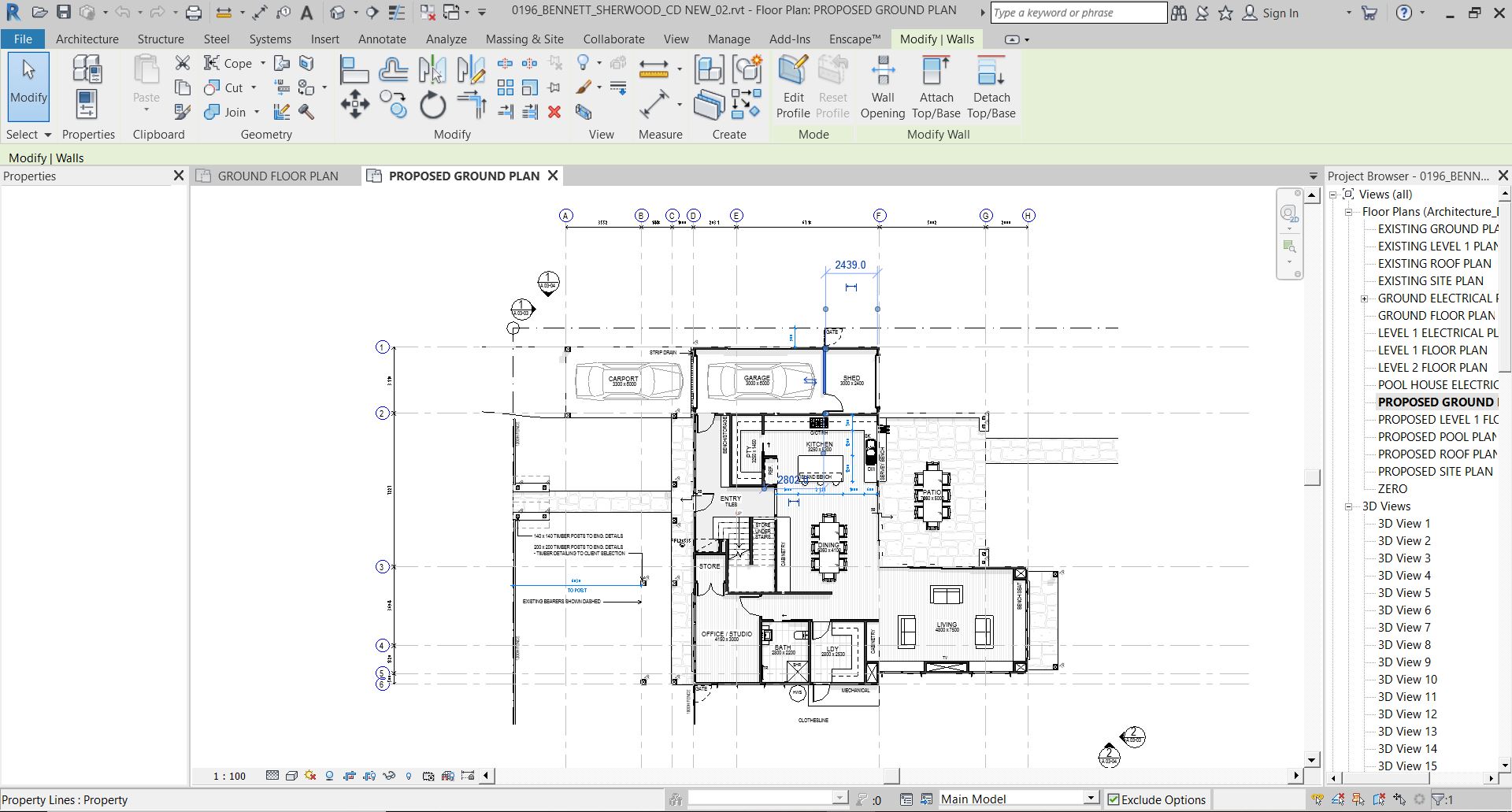Open the File menu
The width and height of the screenshot is (1512, 812).
(23, 39)
